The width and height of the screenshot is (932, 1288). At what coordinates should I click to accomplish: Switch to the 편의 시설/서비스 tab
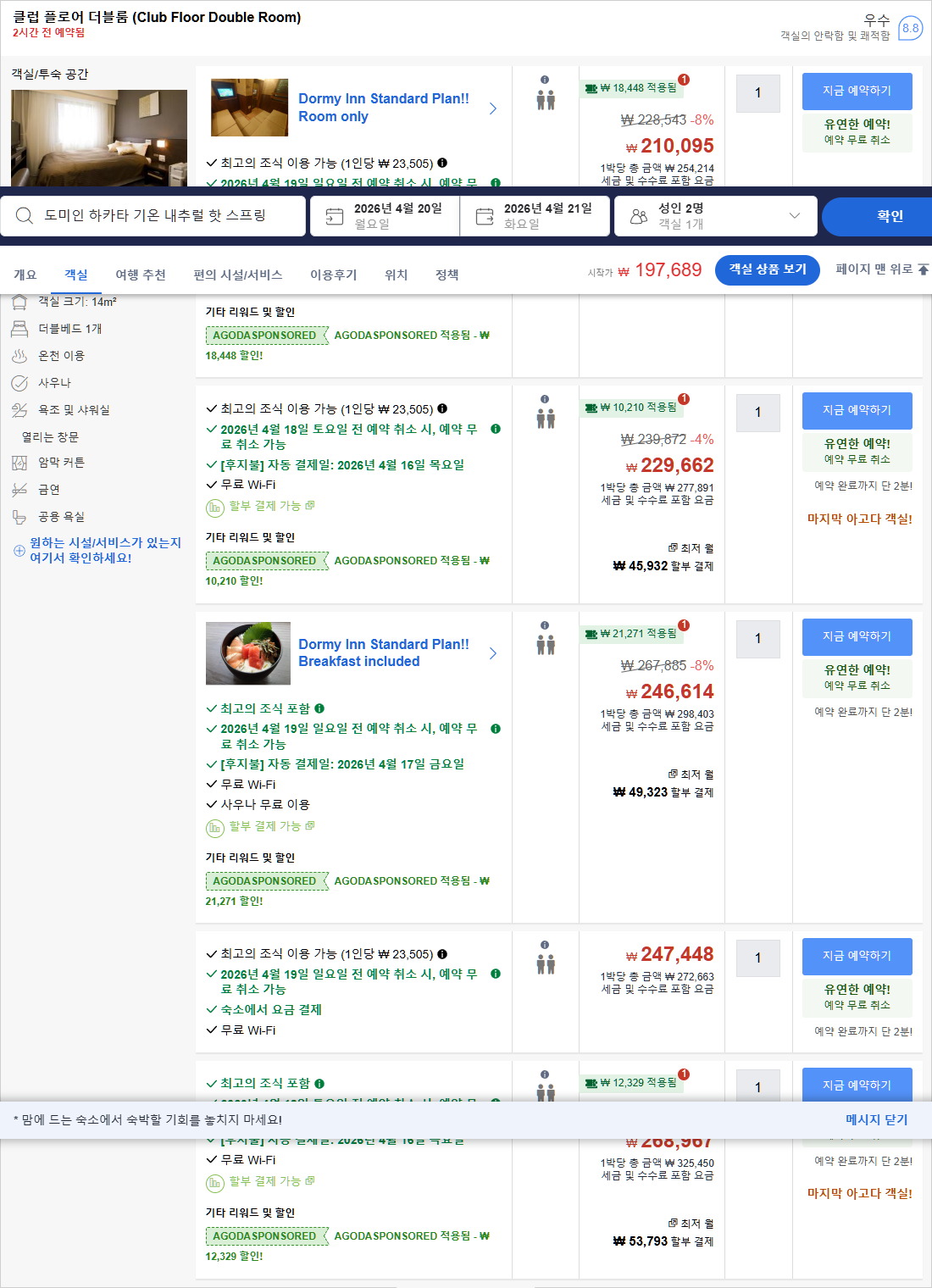238,275
